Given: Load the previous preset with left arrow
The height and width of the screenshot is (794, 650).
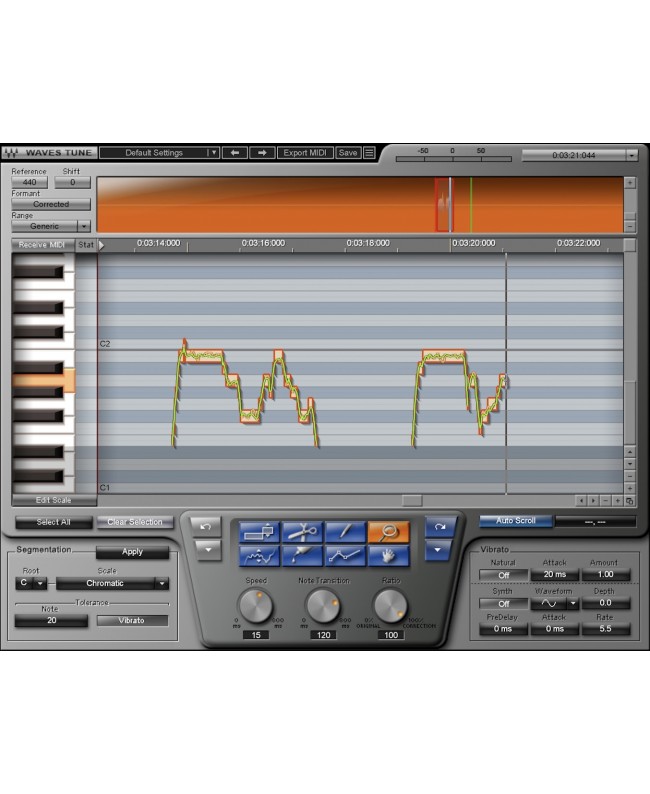Looking at the screenshot, I should tap(234, 152).
